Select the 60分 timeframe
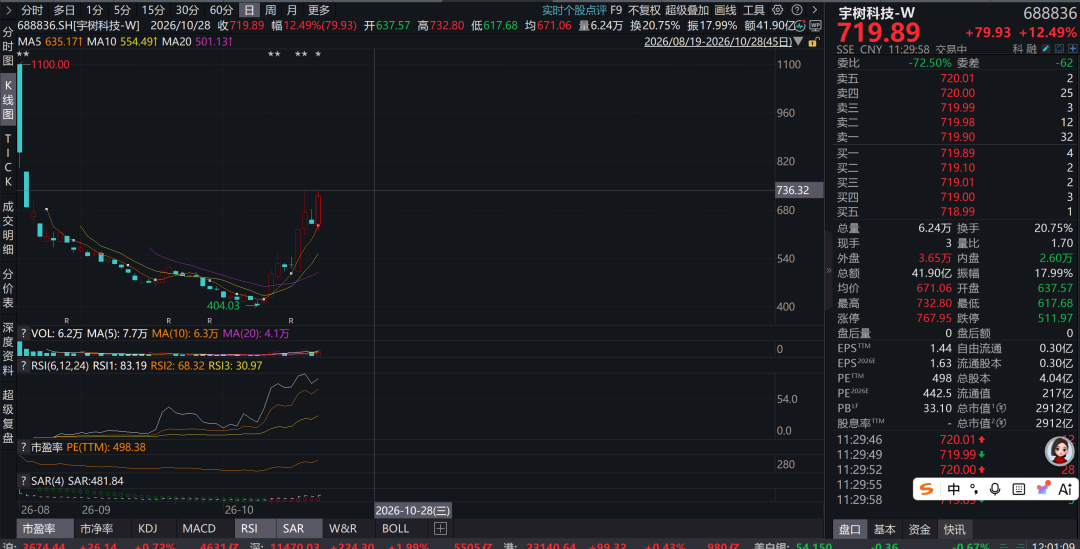 pyautogui.click(x=221, y=10)
